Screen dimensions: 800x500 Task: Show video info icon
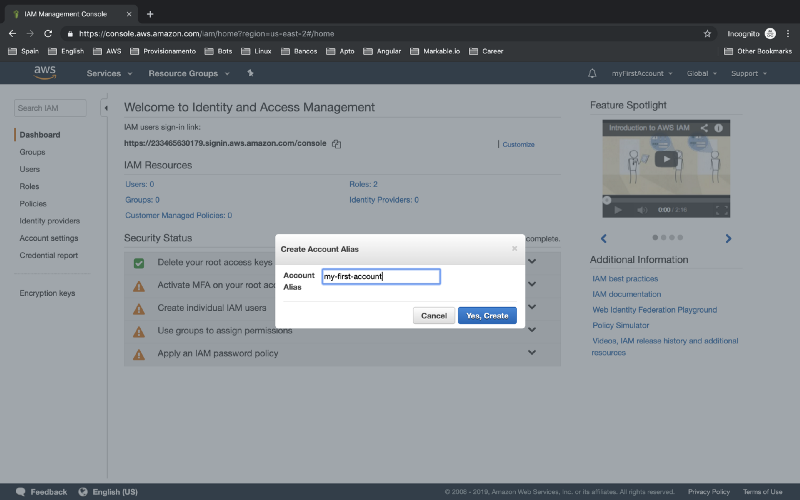pos(718,128)
